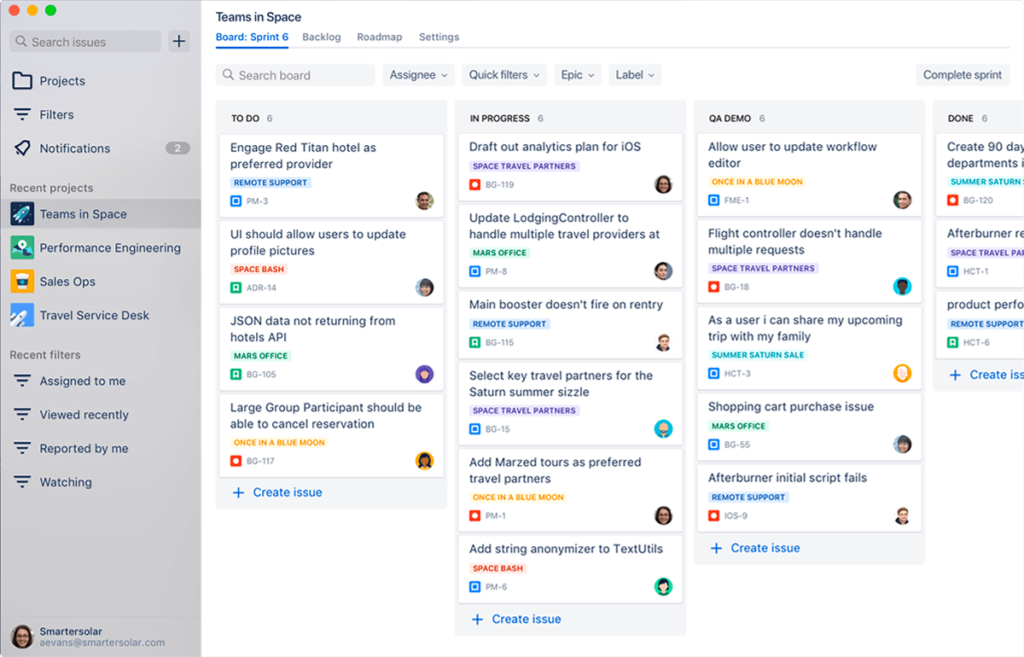The width and height of the screenshot is (1024, 657).
Task: Open the Sales Ops project icon
Action: point(22,282)
